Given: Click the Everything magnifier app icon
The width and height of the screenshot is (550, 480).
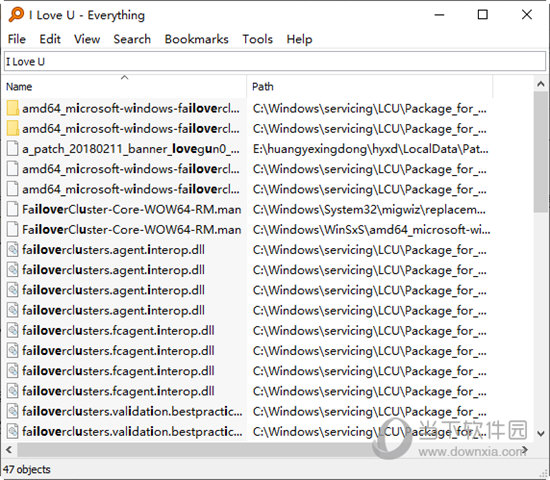Looking at the screenshot, I should (x=16, y=15).
